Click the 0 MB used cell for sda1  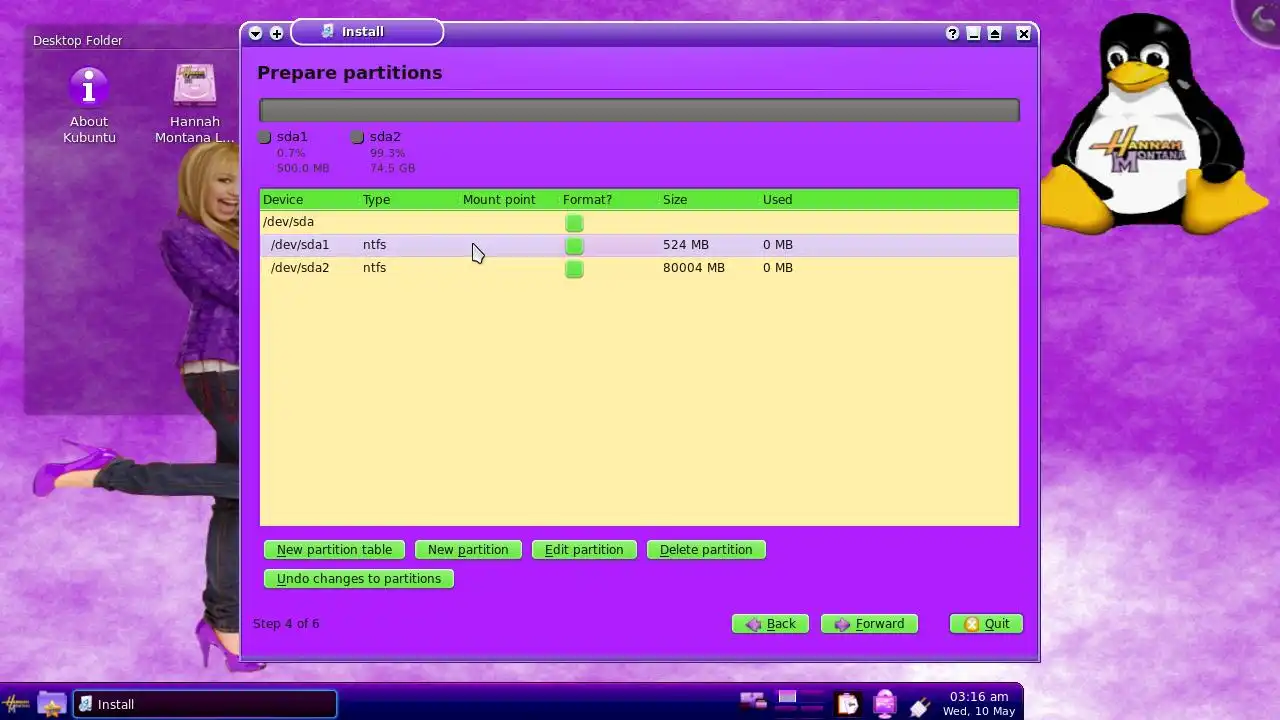point(778,245)
